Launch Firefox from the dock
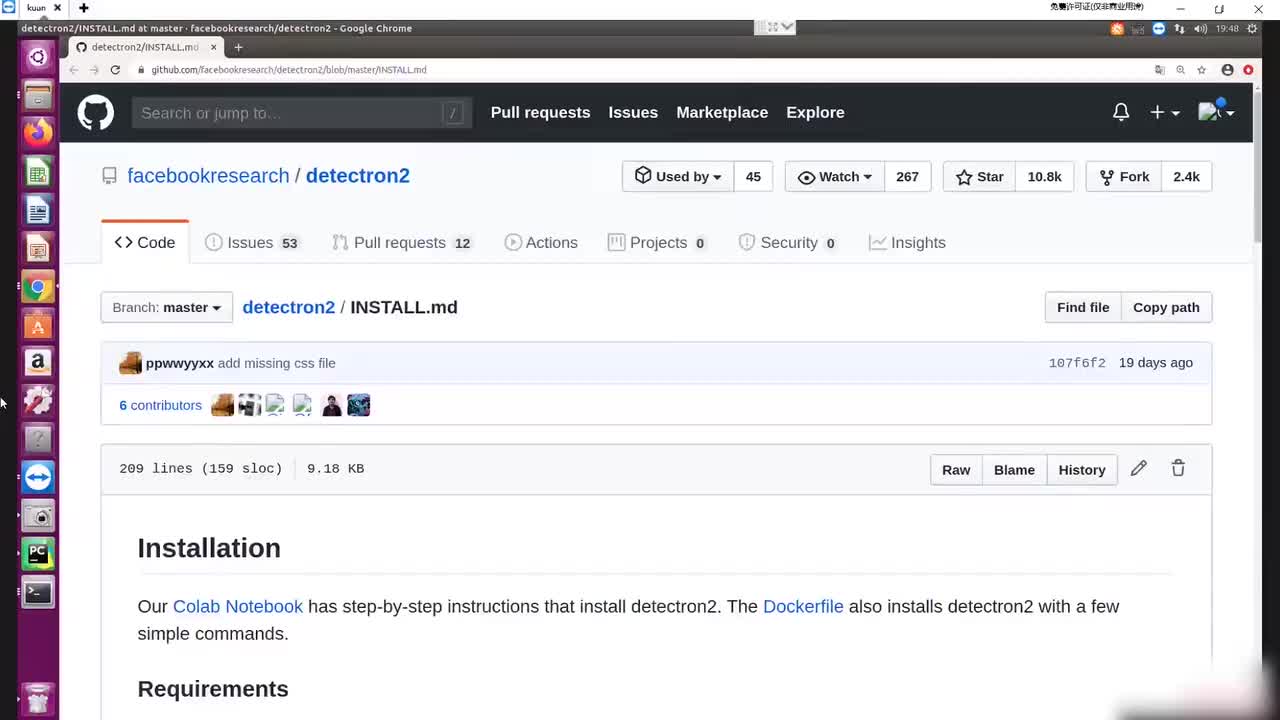 pyautogui.click(x=38, y=132)
